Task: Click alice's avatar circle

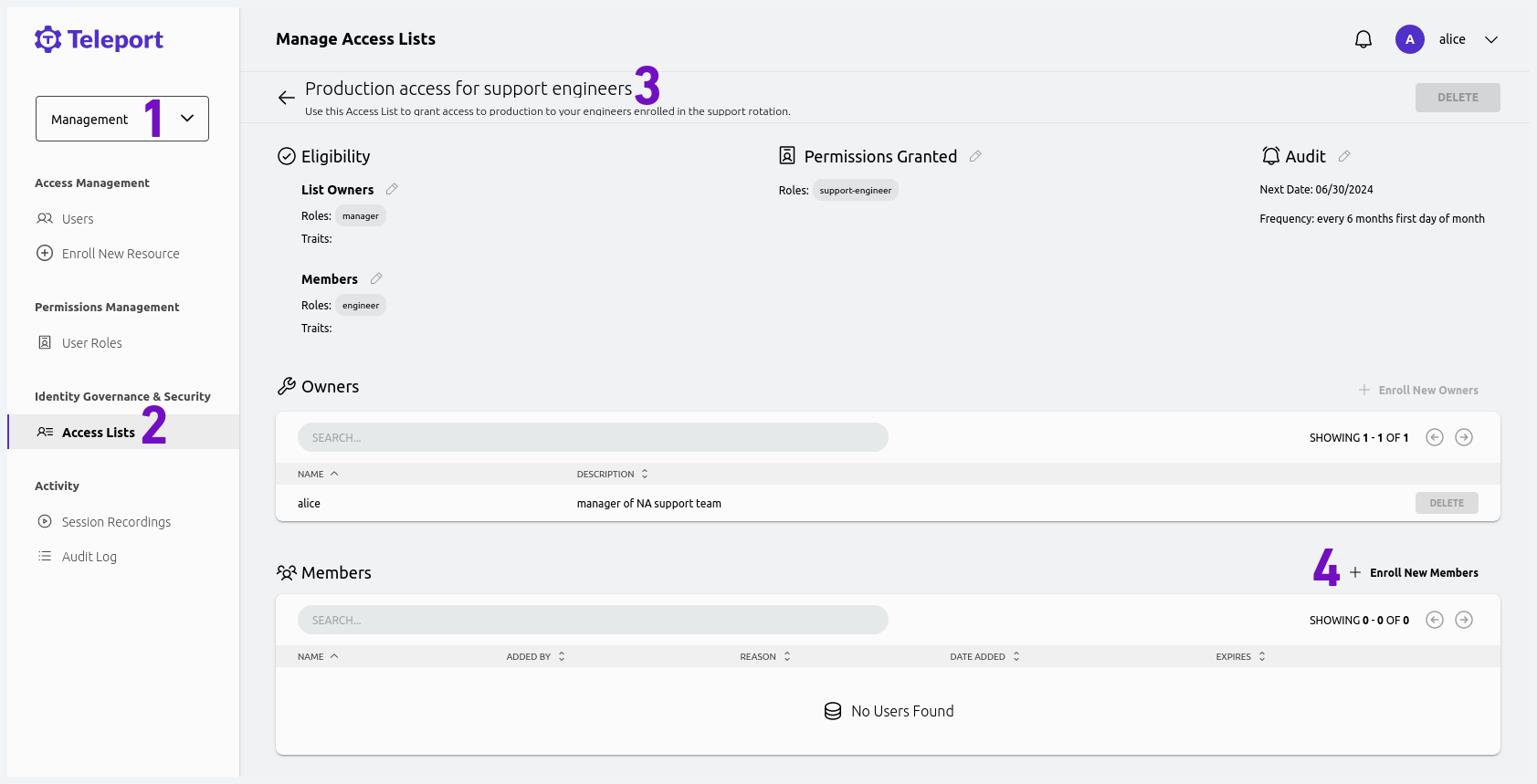Action: pyautogui.click(x=1410, y=39)
